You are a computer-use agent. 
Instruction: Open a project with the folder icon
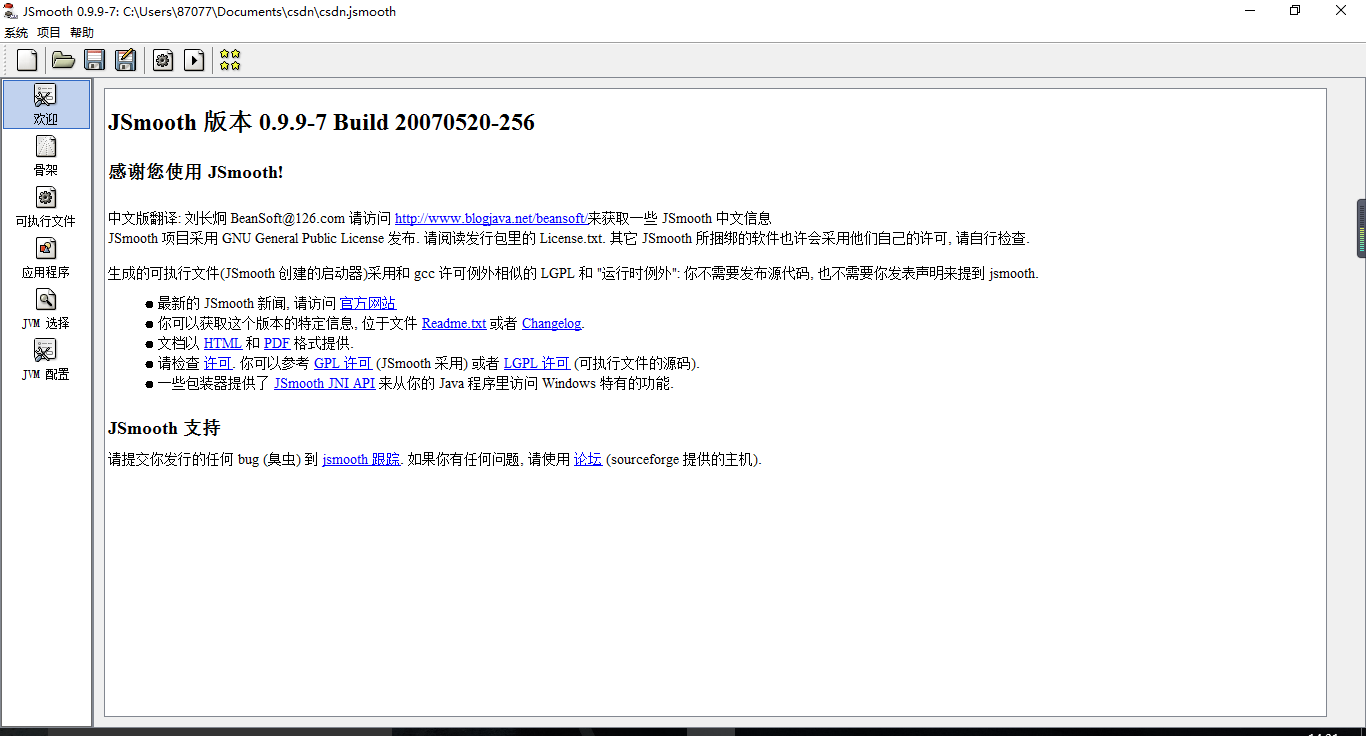[63, 60]
